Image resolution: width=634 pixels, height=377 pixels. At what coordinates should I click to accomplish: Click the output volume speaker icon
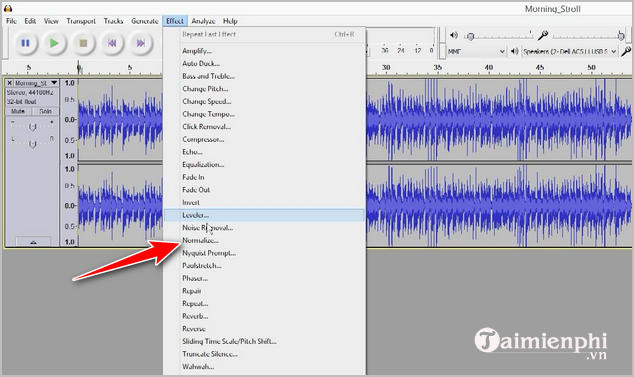(454, 36)
